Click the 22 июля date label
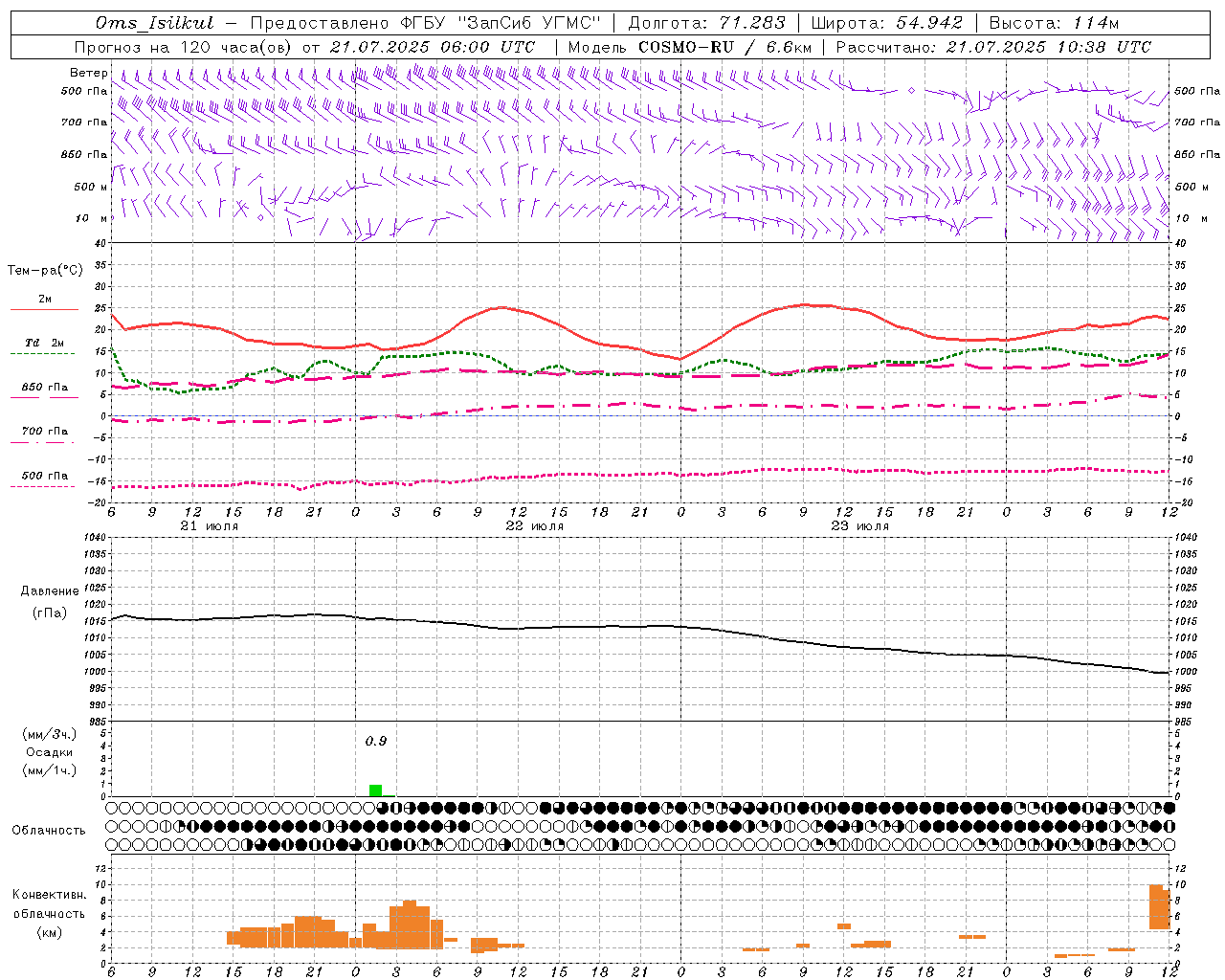The image size is (1225, 980). (x=535, y=526)
